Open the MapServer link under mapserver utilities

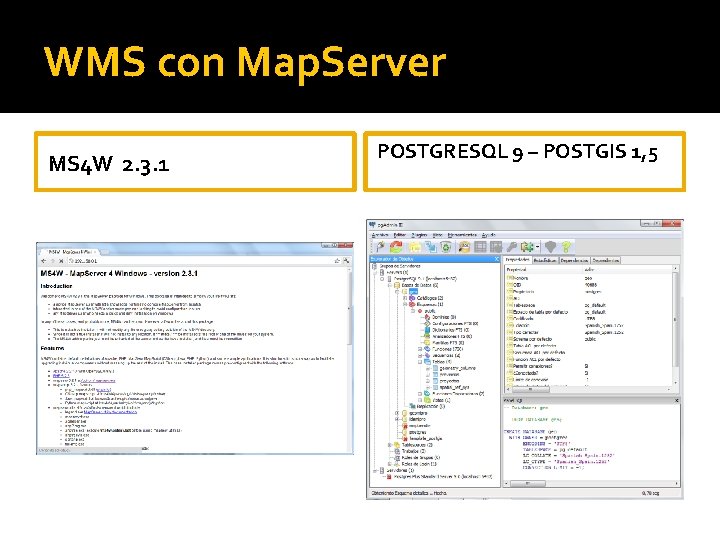110,412
